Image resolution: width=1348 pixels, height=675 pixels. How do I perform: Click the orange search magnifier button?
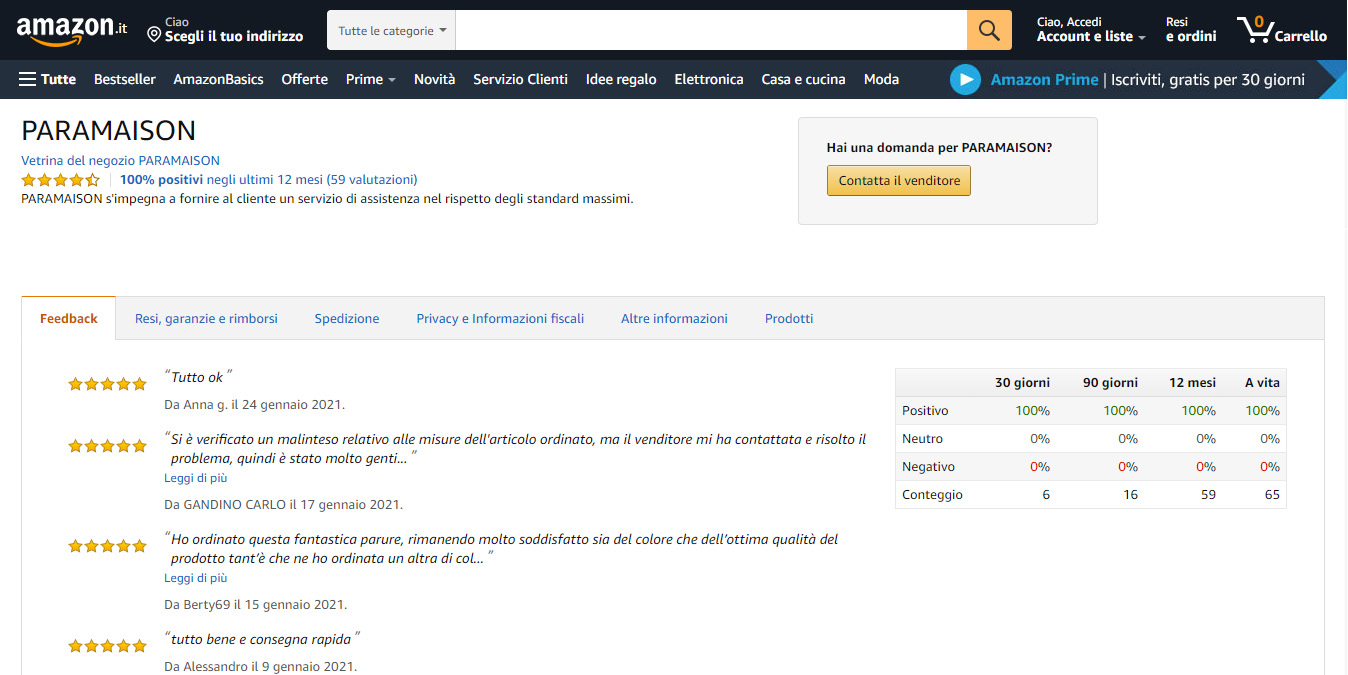(989, 30)
